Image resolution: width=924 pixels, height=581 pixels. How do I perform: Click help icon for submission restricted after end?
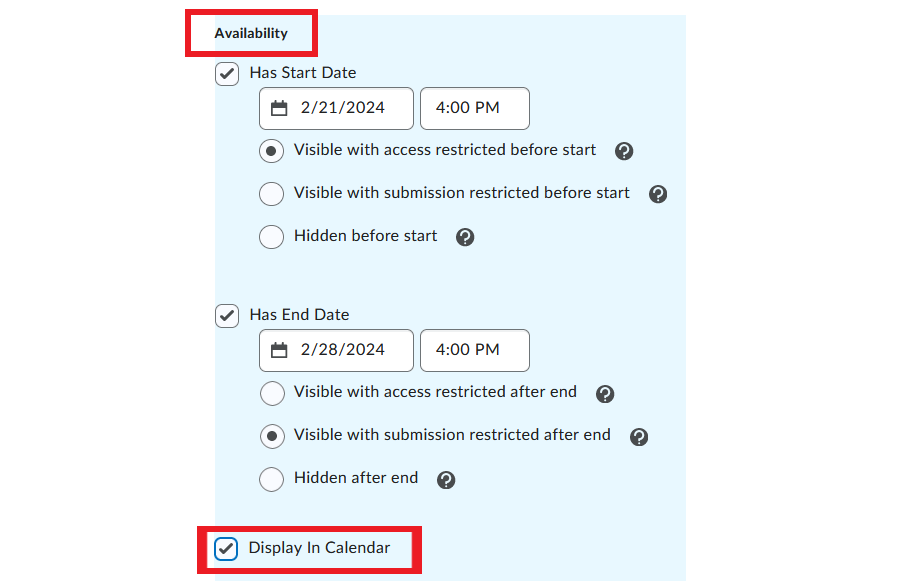(x=639, y=437)
